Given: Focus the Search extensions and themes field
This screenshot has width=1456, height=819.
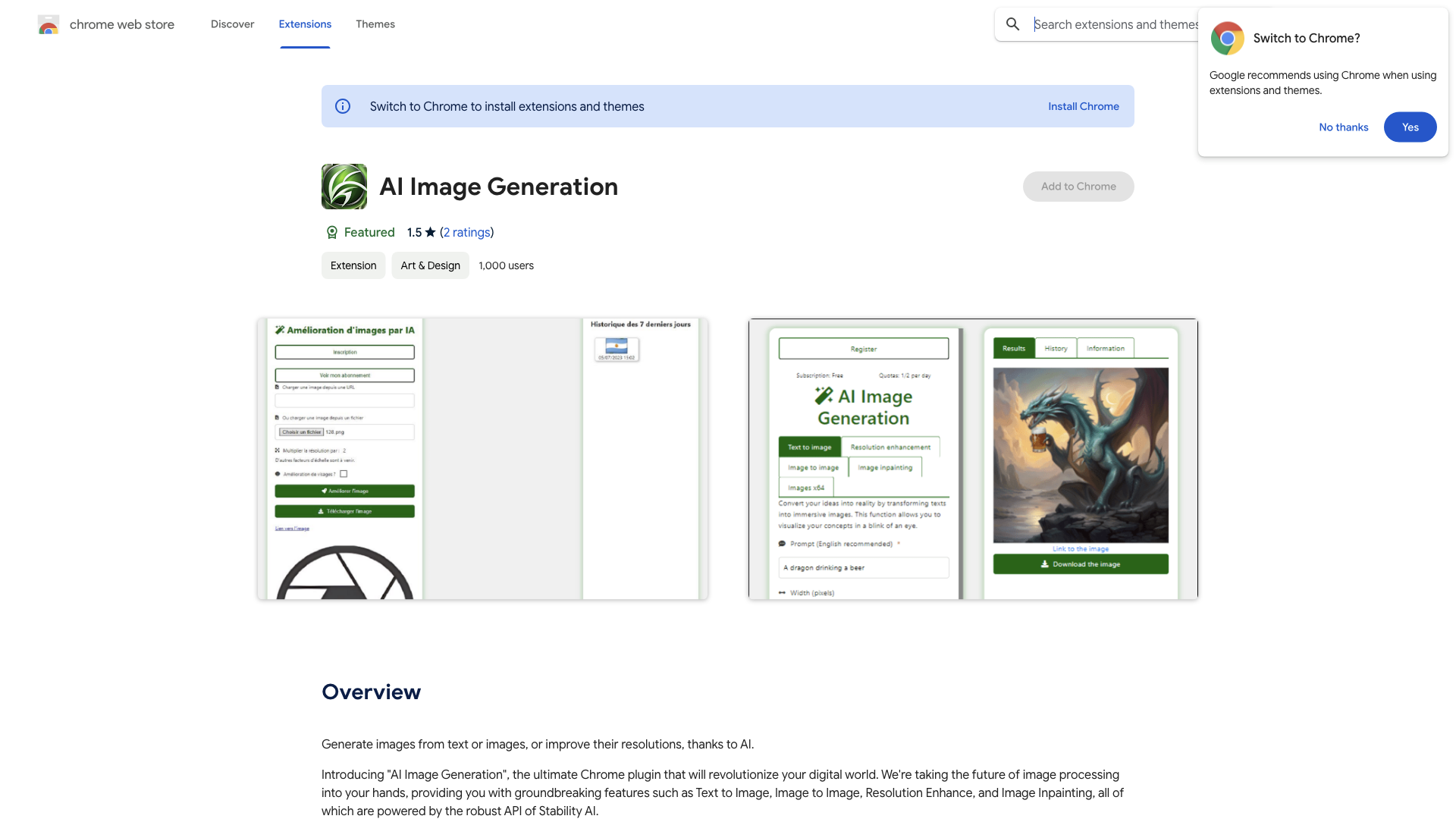Looking at the screenshot, I should [x=1115, y=24].
